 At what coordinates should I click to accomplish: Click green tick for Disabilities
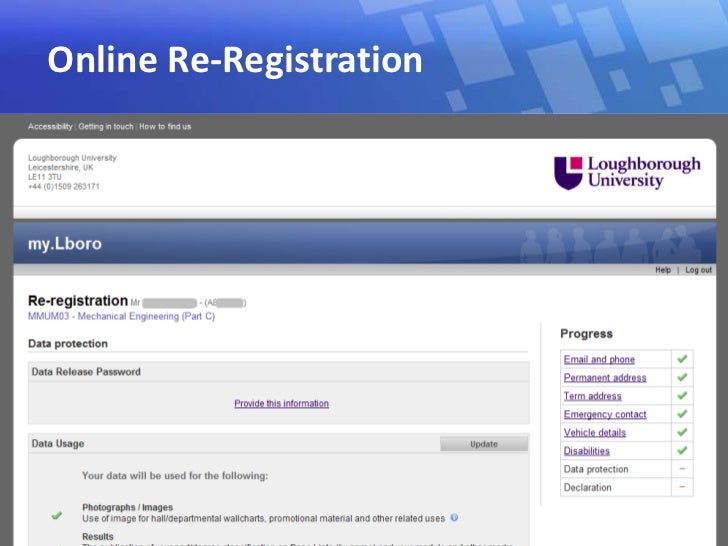click(682, 450)
